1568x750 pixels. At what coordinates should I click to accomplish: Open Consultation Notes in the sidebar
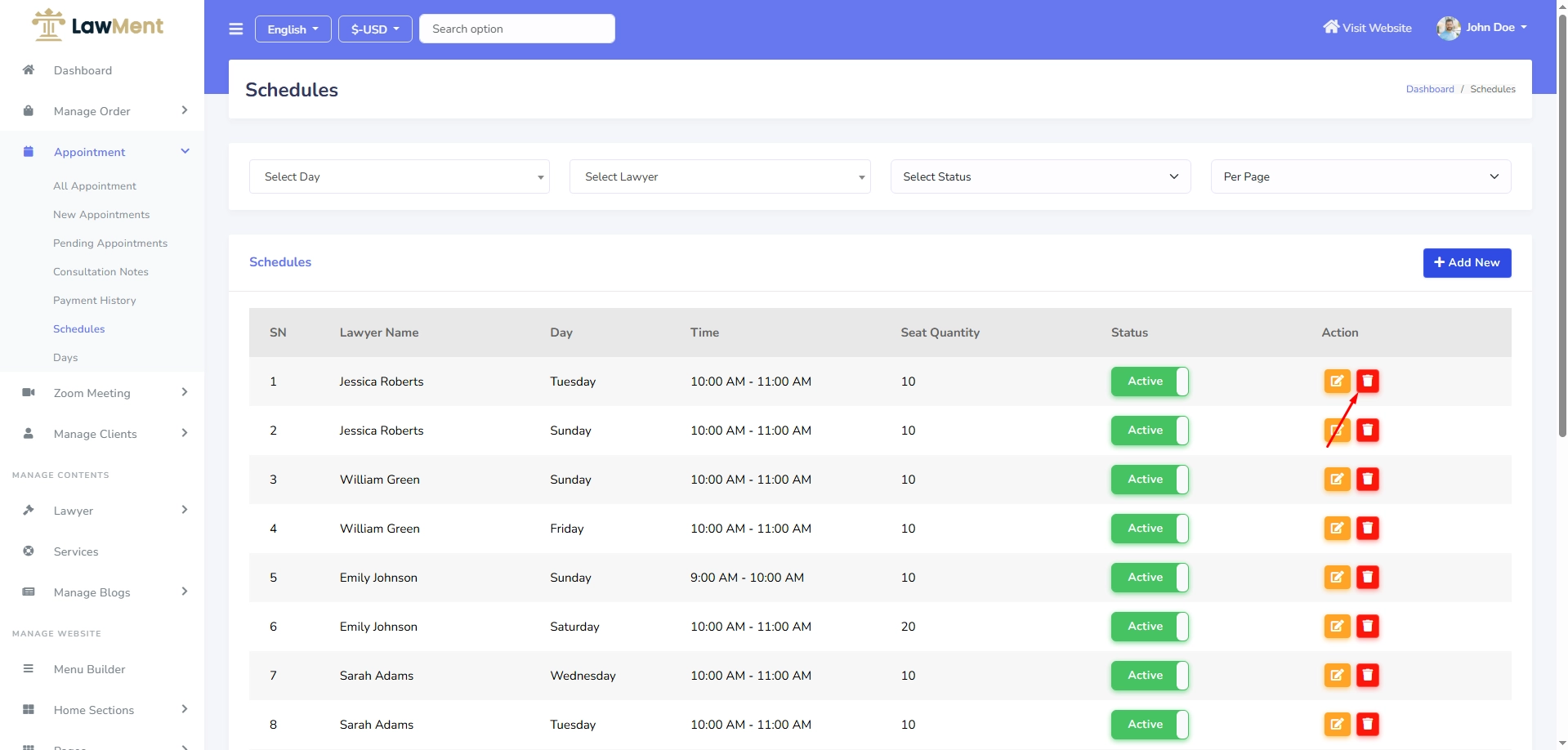coord(101,272)
